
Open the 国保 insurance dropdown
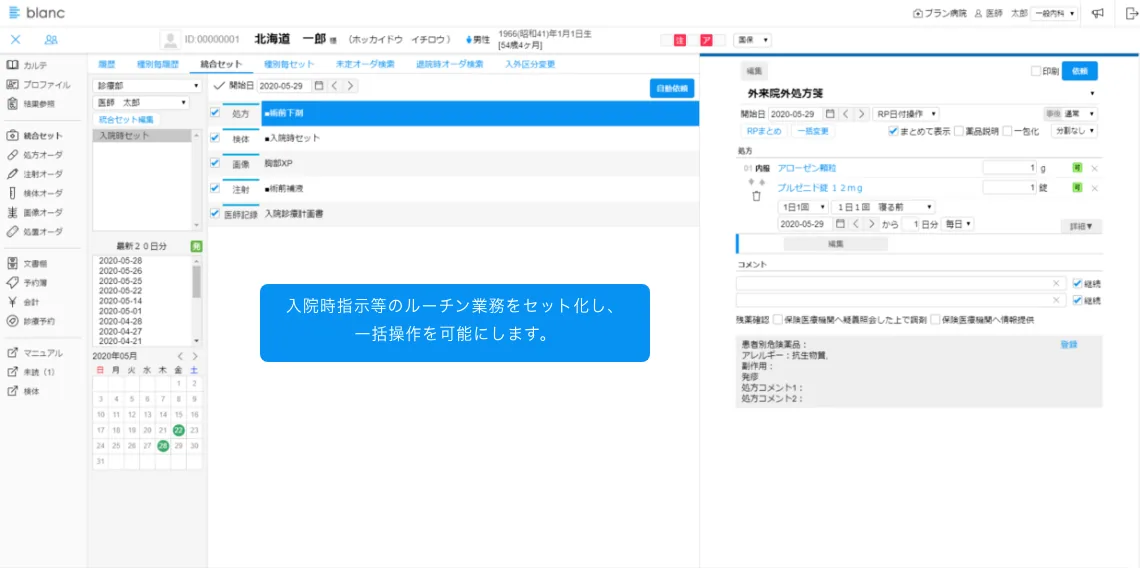pos(752,40)
